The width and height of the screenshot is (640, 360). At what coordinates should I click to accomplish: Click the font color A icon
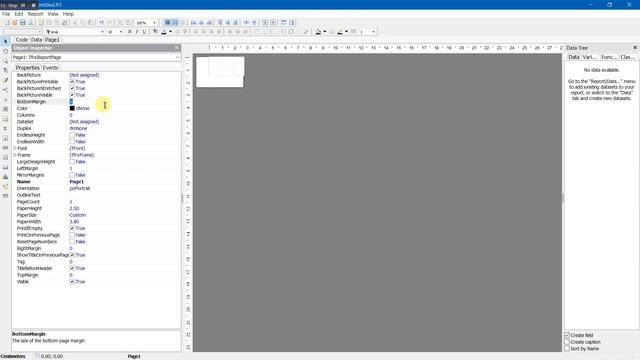164,31
